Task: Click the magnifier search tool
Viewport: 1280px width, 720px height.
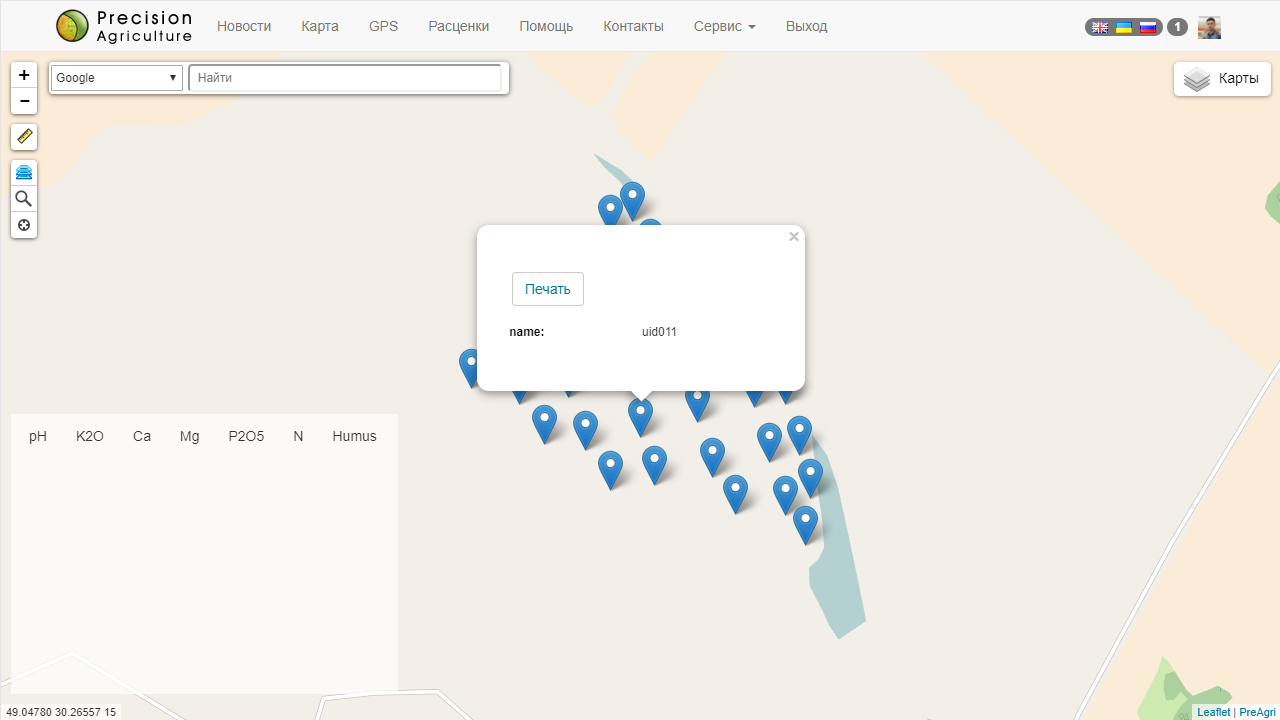Action: tap(24, 199)
